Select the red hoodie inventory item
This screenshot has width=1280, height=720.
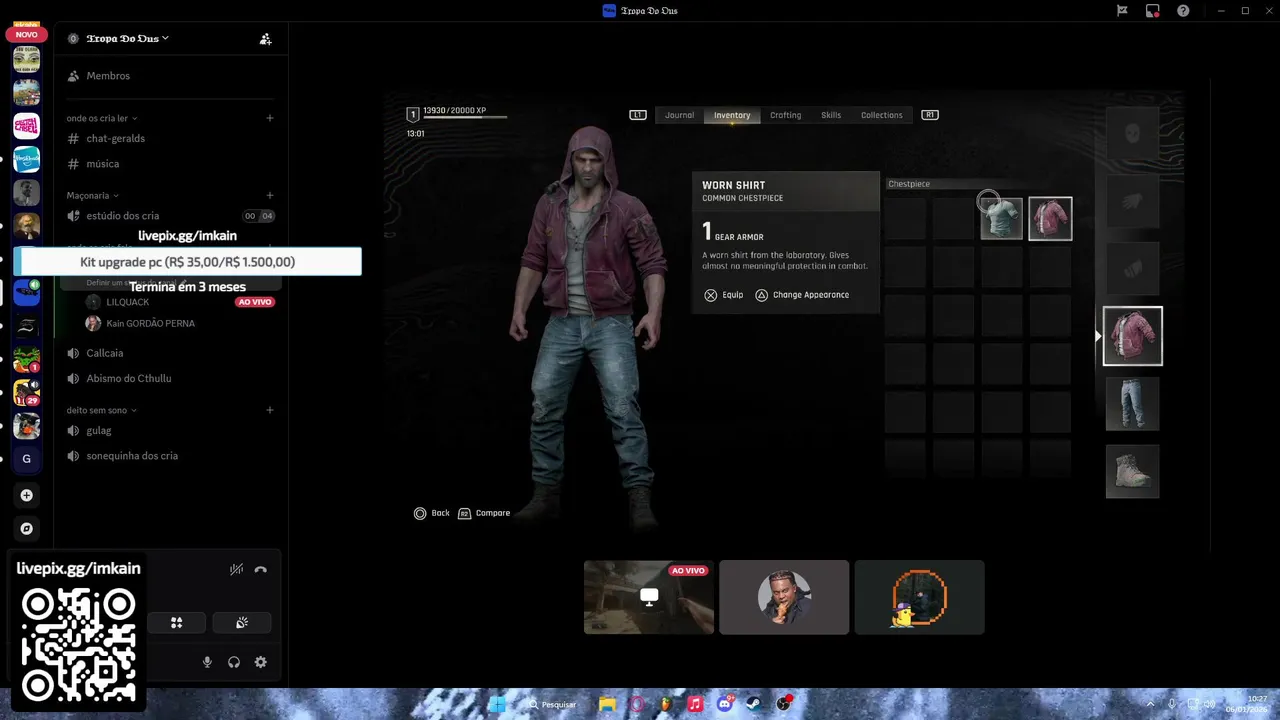click(1050, 219)
